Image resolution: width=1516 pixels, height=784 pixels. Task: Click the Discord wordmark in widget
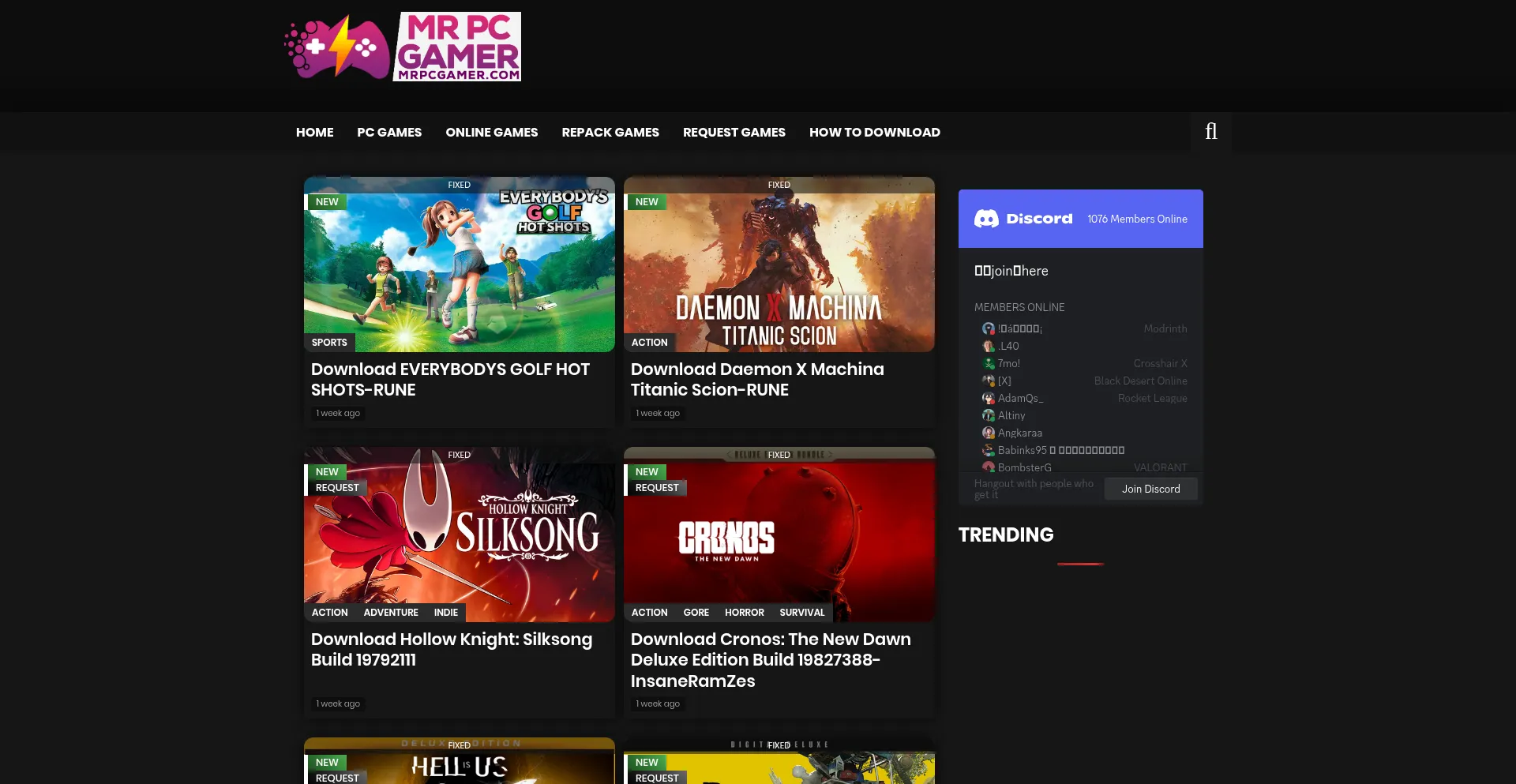[1039, 219]
